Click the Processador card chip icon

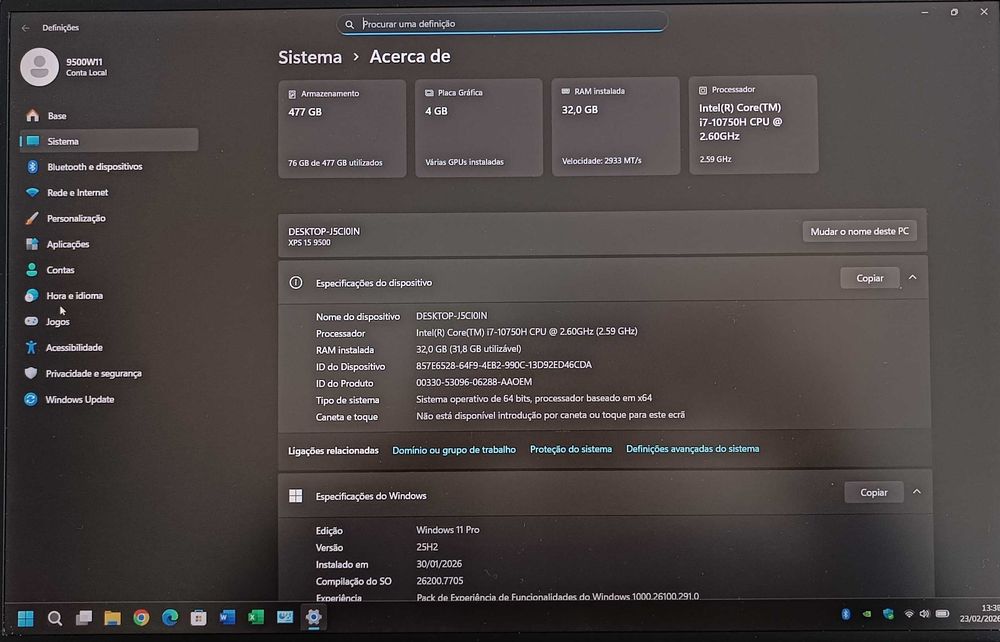(x=703, y=90)
